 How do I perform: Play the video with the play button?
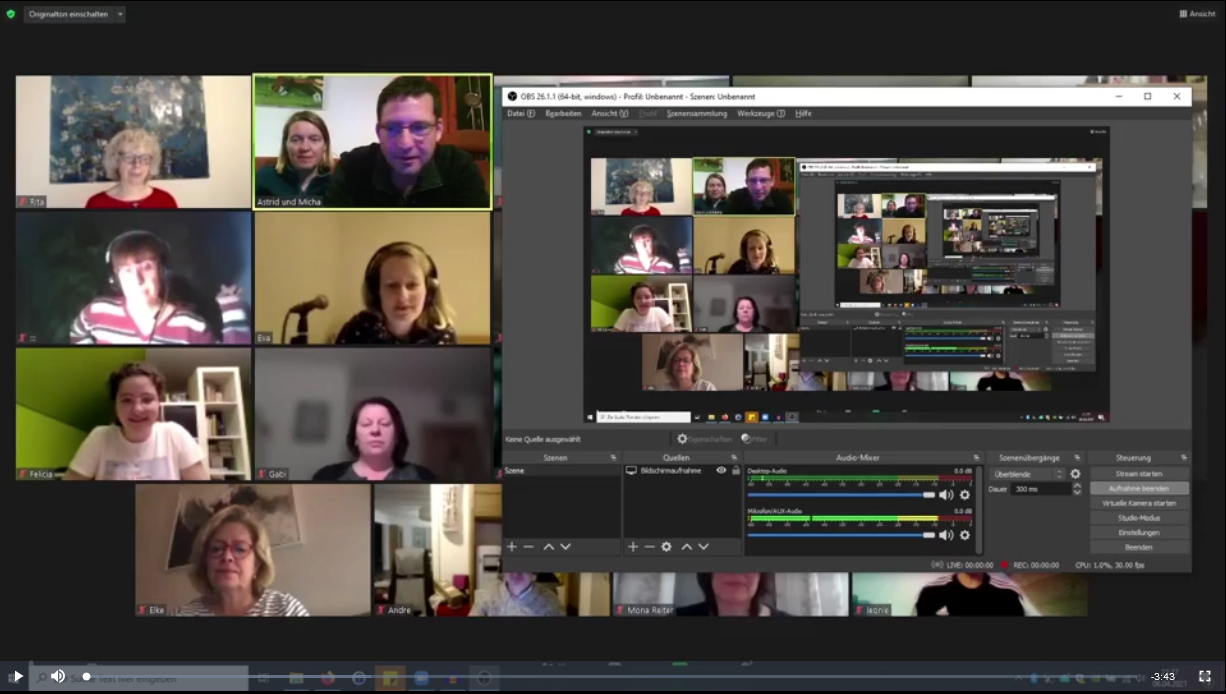click(x=18, y=676)
